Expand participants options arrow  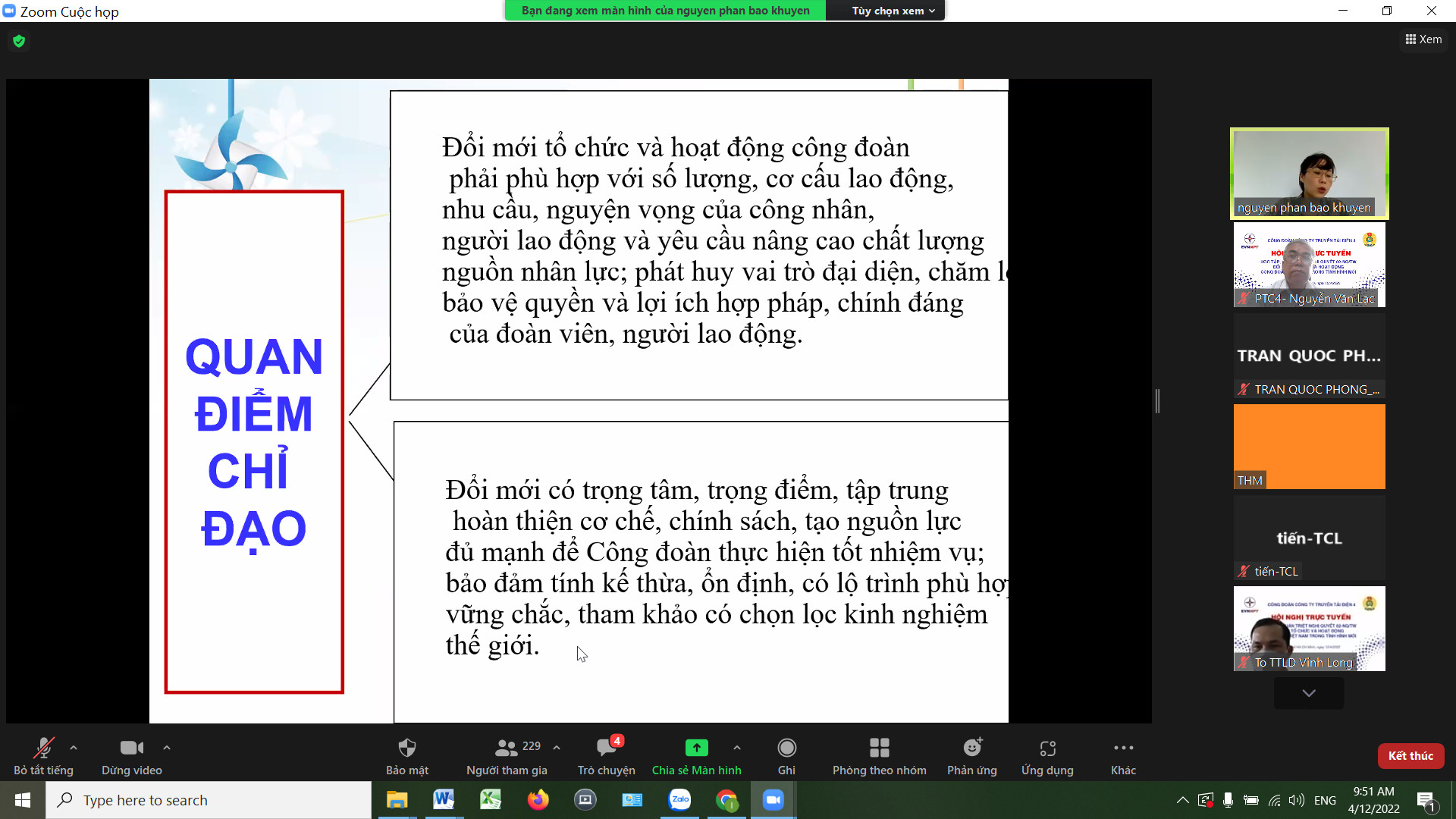(557, 748)
